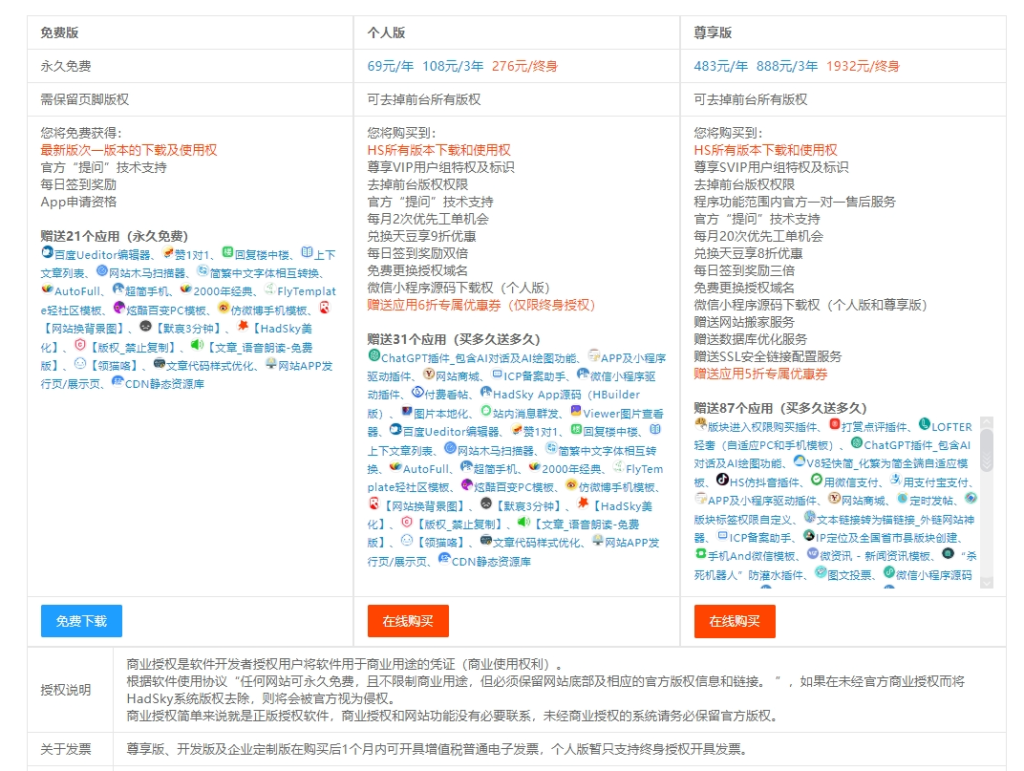
Task: Open the 简繁中文字体相互转换 link in 免费版 column
Action: click(x=264, y=273)
